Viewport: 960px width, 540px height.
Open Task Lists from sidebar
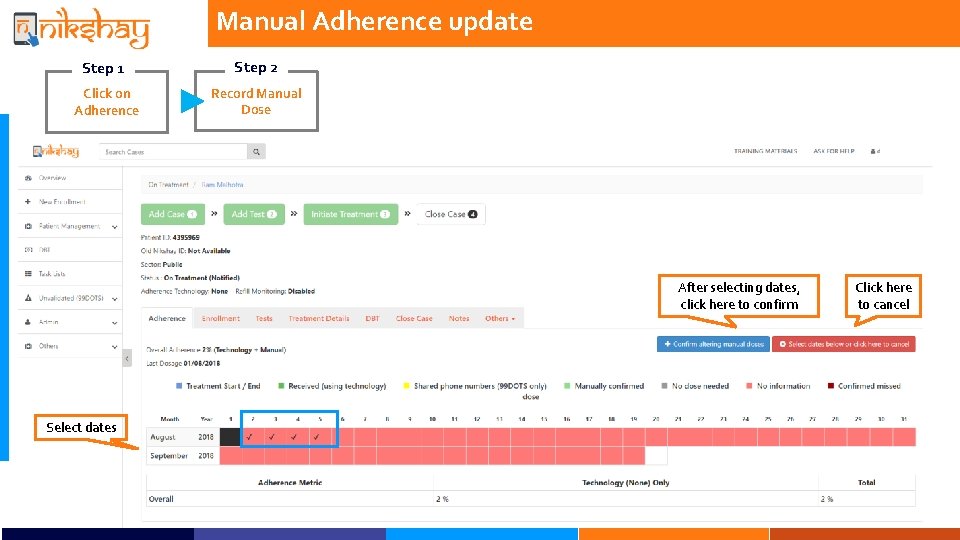pos(70,274)
